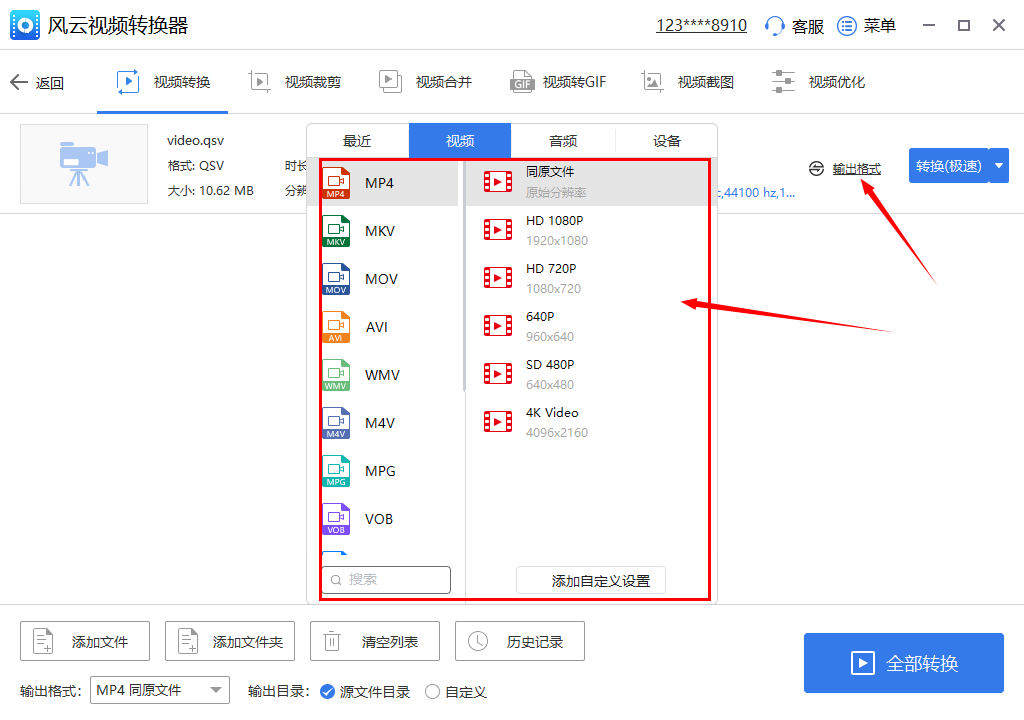Open the 菜单 menu
This screenshot has height=720, width=1024.
[866, 26]
